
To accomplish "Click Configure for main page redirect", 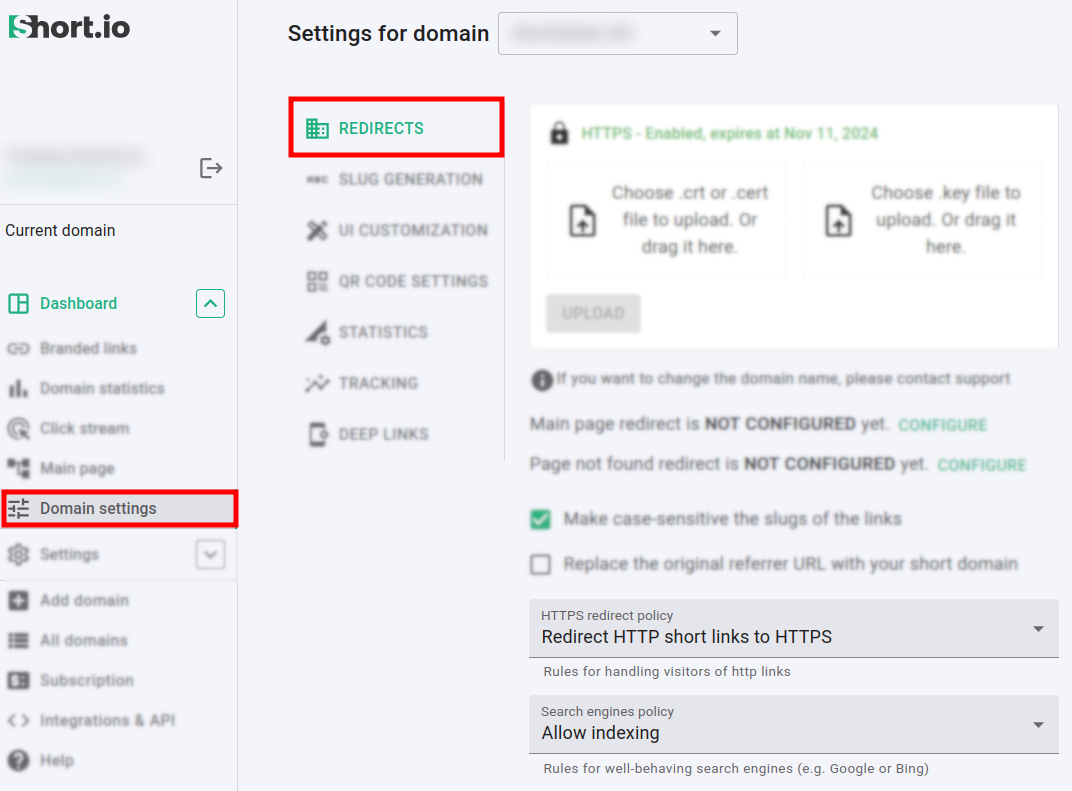I will [942, 425].
